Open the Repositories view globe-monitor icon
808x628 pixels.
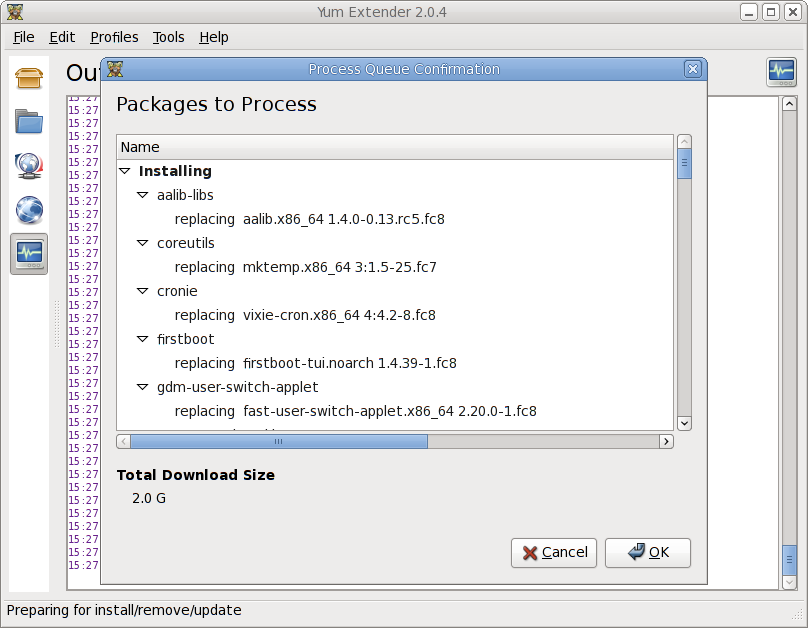(29, 166)
